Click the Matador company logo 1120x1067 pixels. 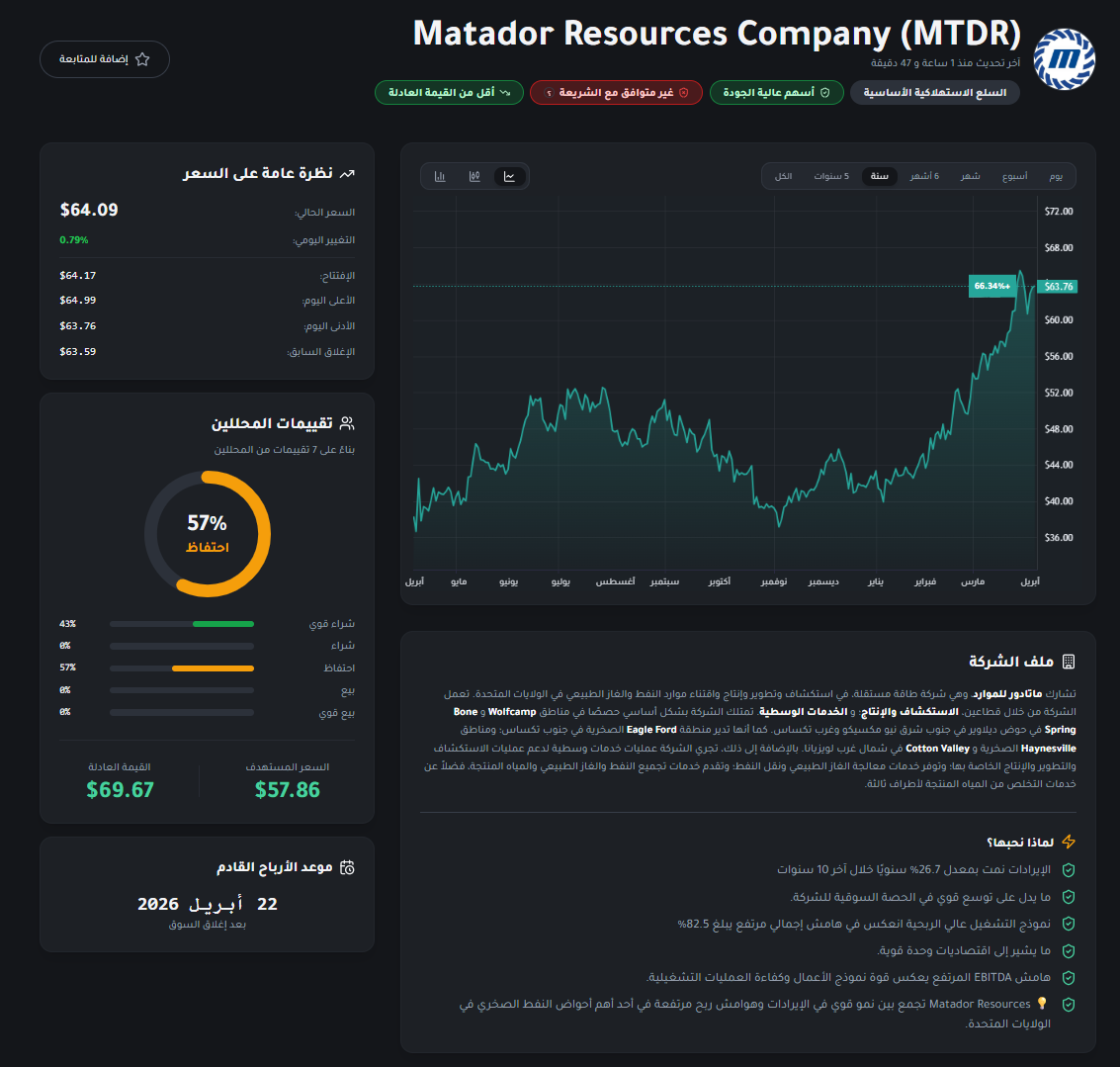[x=1065, y=59]
